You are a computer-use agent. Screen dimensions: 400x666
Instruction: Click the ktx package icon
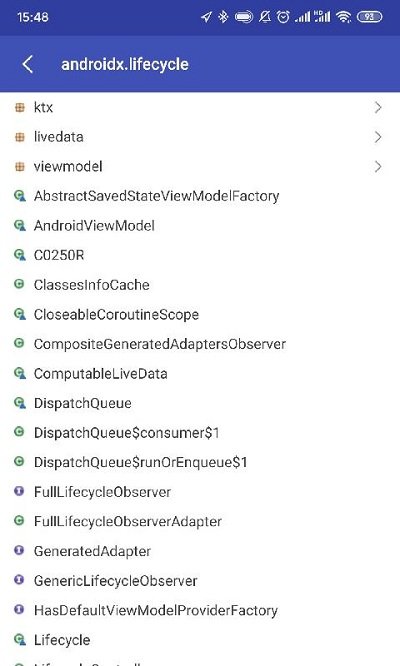(20, 107)
